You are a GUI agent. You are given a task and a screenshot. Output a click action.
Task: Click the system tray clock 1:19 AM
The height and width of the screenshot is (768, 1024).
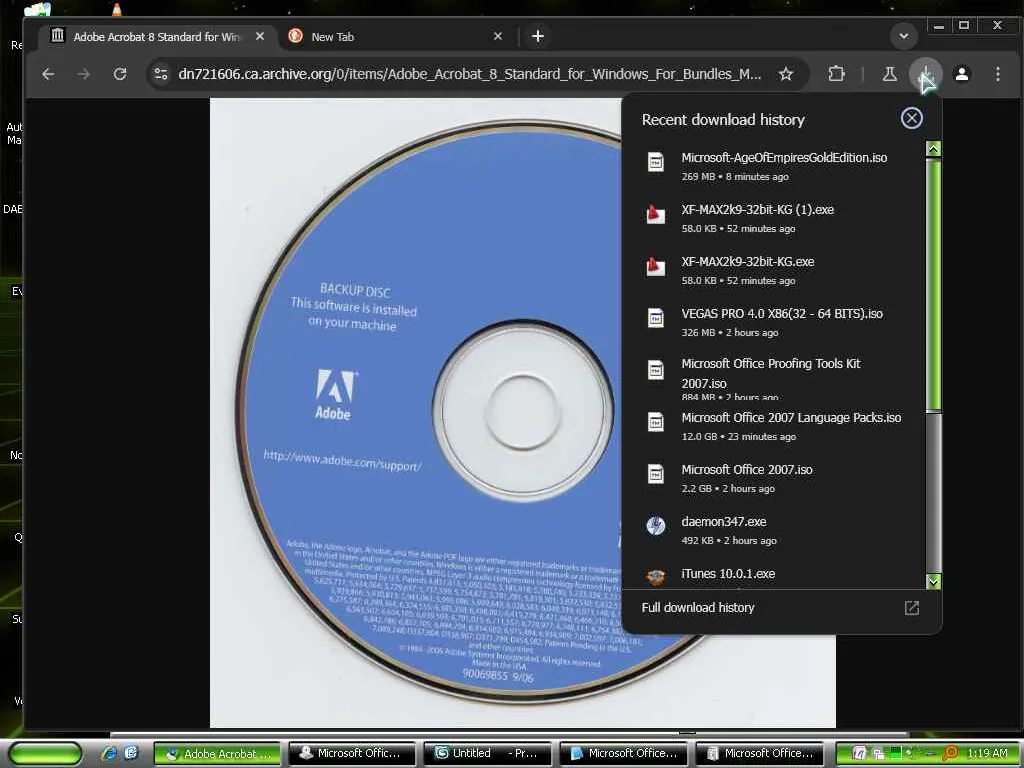click(987, 754)
